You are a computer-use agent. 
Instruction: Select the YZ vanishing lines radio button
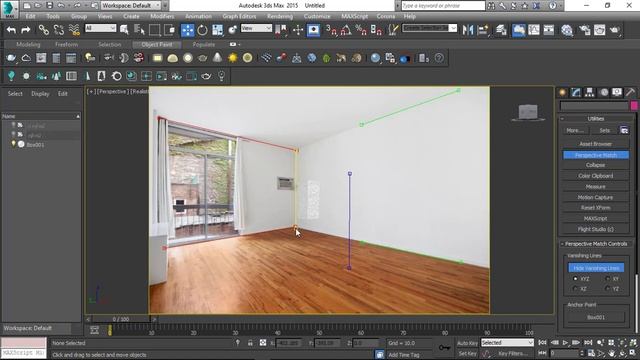pos(608,289)
